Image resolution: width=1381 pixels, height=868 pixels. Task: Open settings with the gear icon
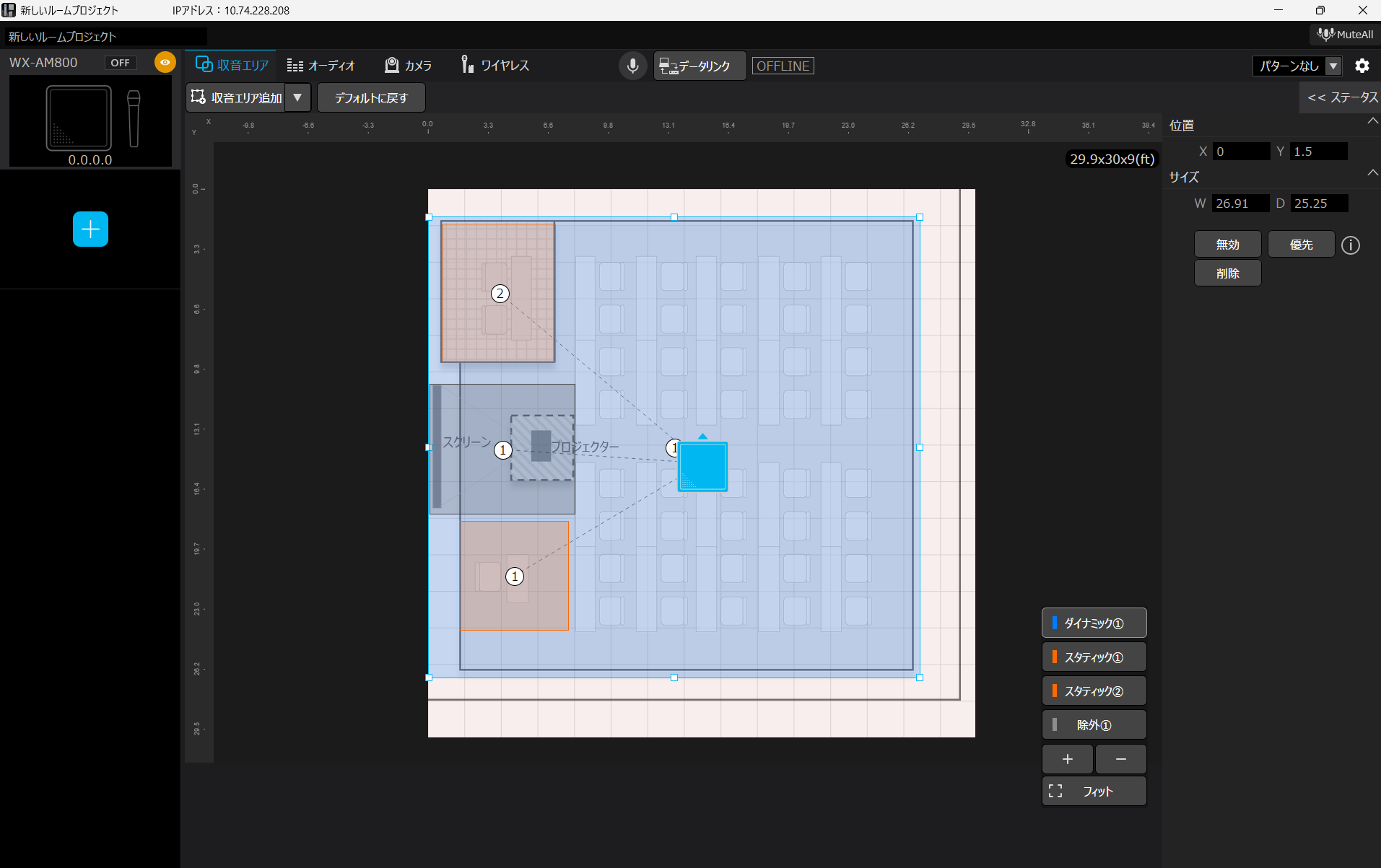pyautogui.click(x=1362, y=66)
